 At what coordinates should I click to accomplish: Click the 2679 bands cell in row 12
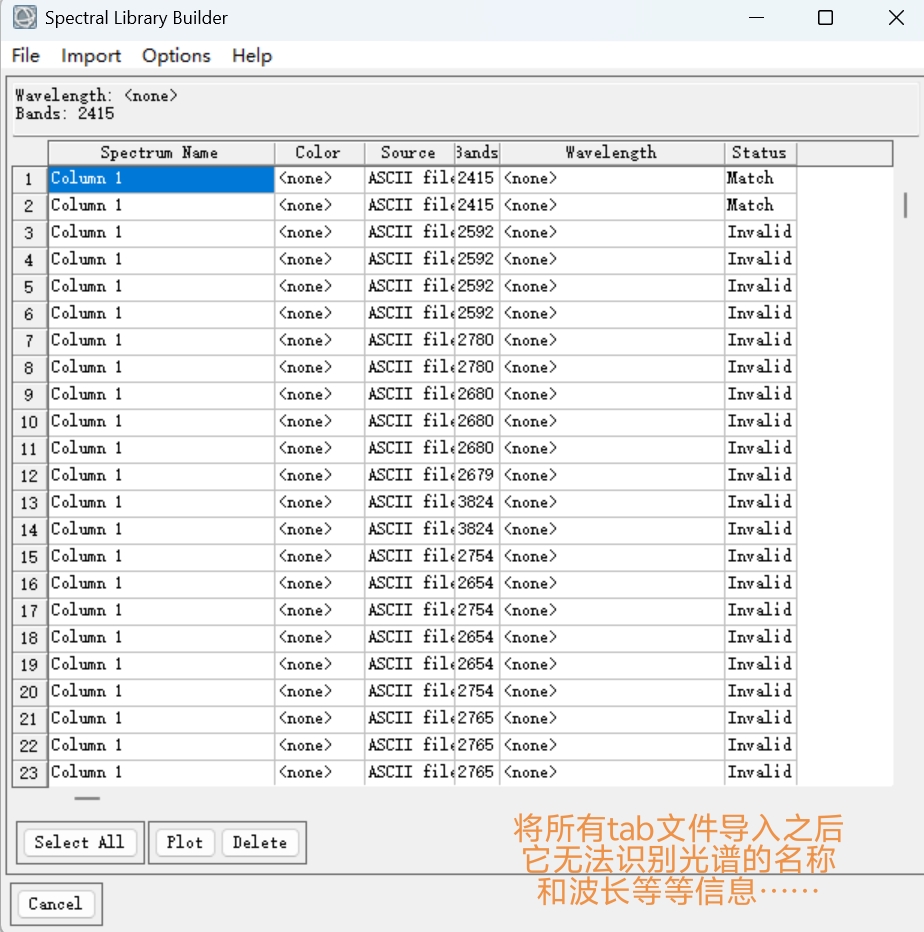pyautogui.click(x=477, y=476)
